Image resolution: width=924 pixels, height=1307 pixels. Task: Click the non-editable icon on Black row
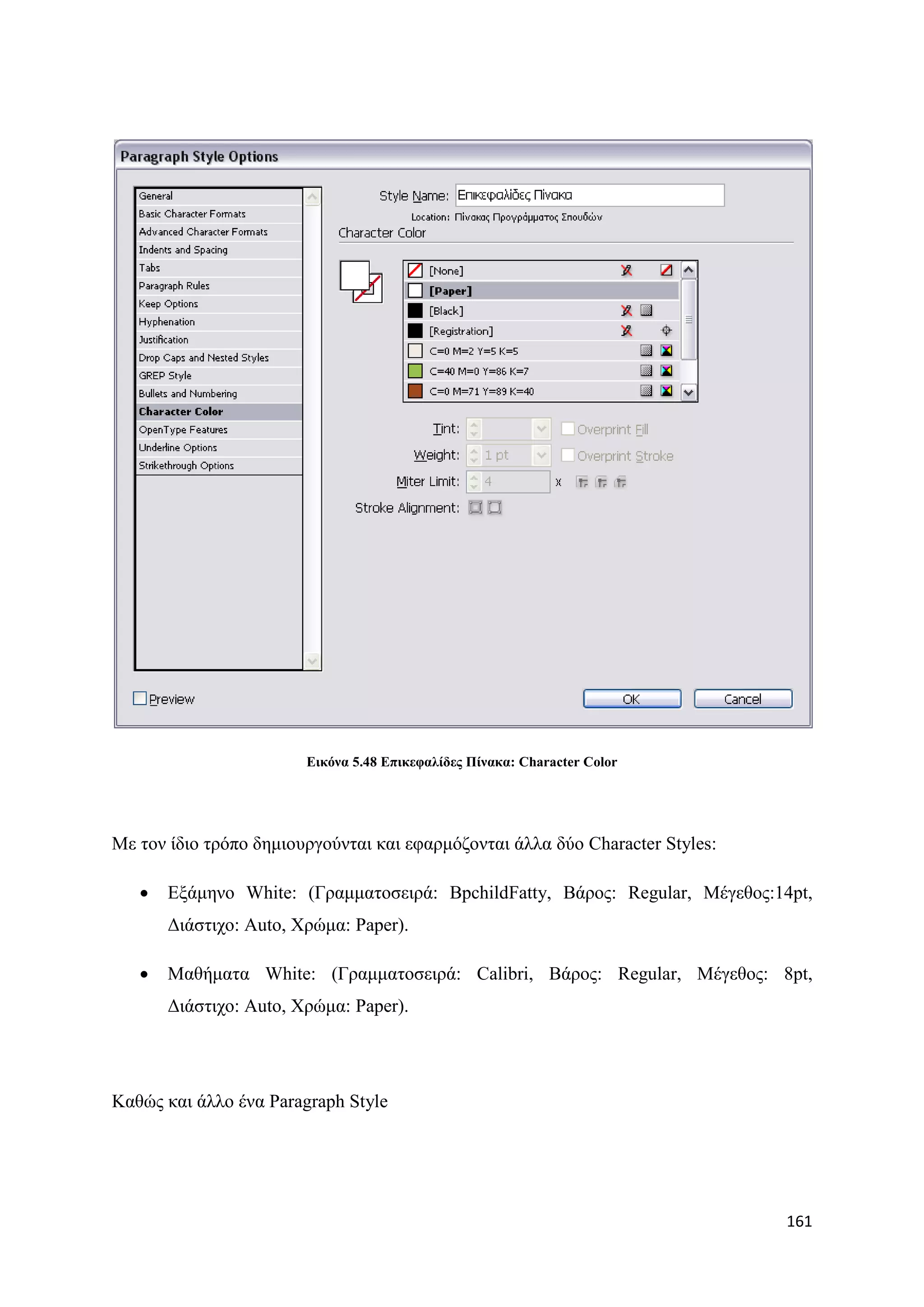click(x=626, y=310)
